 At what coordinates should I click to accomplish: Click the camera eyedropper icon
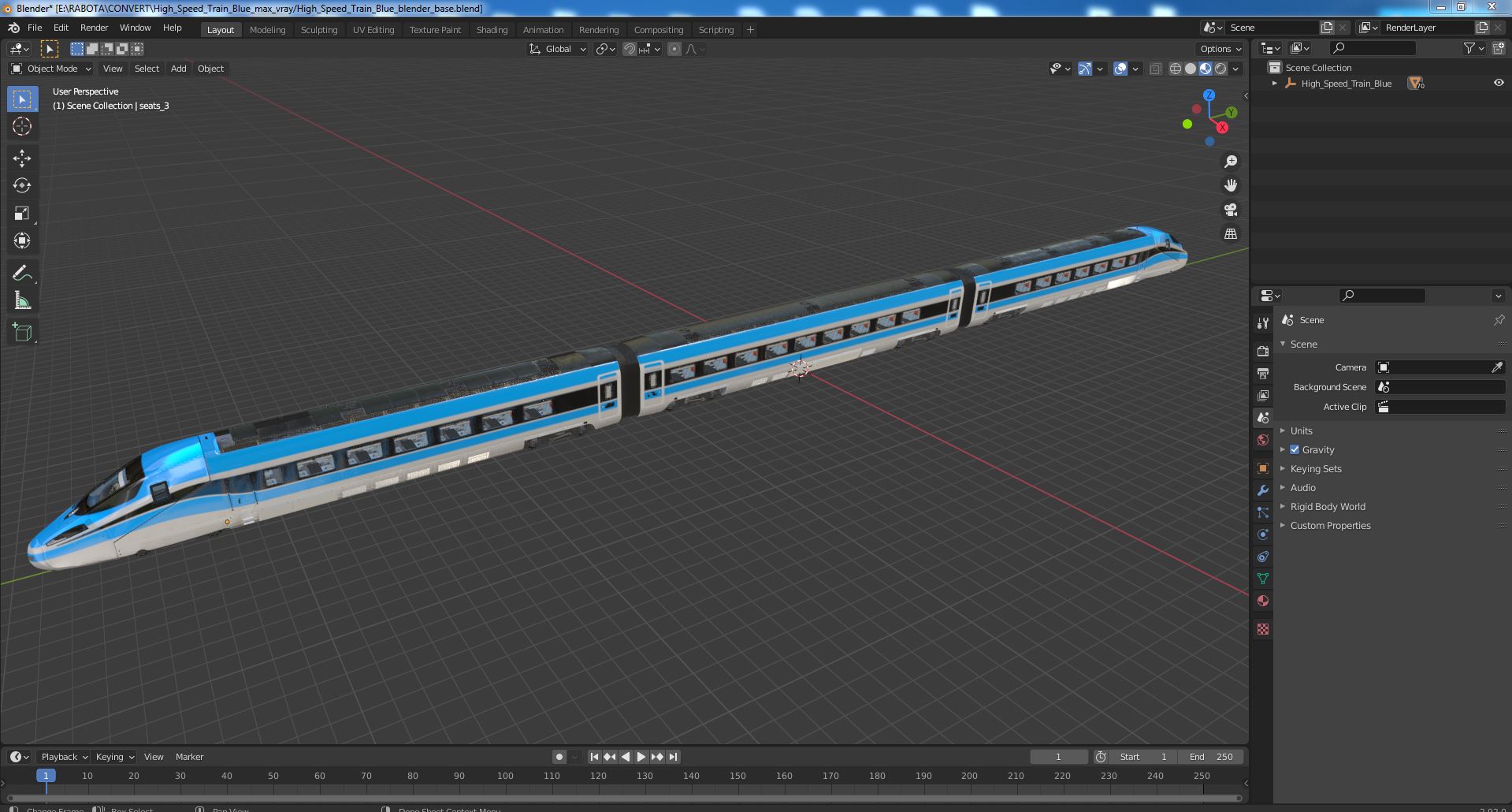pyautogui.click(x=1497, y=367)
